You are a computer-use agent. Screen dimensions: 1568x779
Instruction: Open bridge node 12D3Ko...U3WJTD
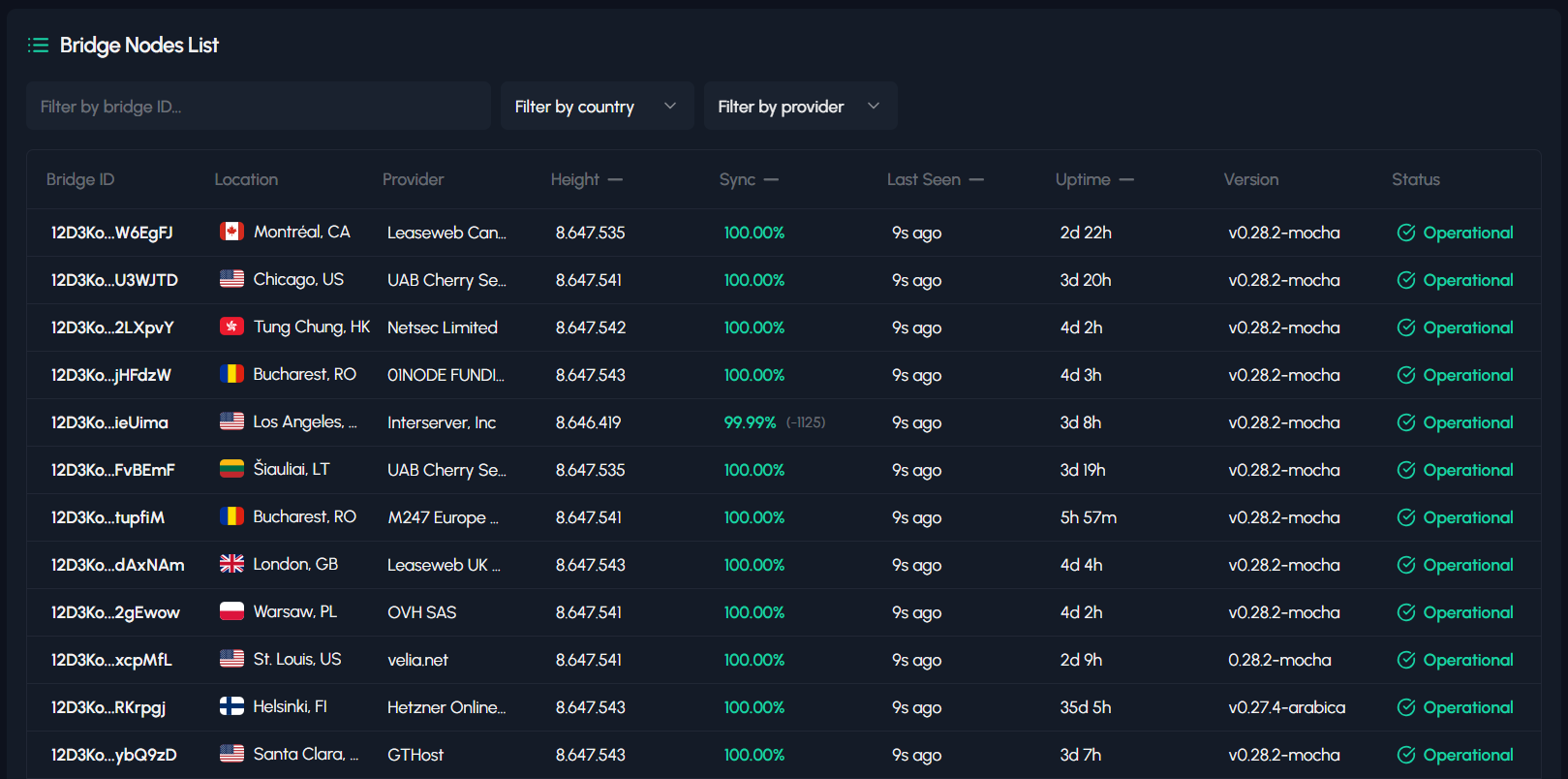point(114,280)
